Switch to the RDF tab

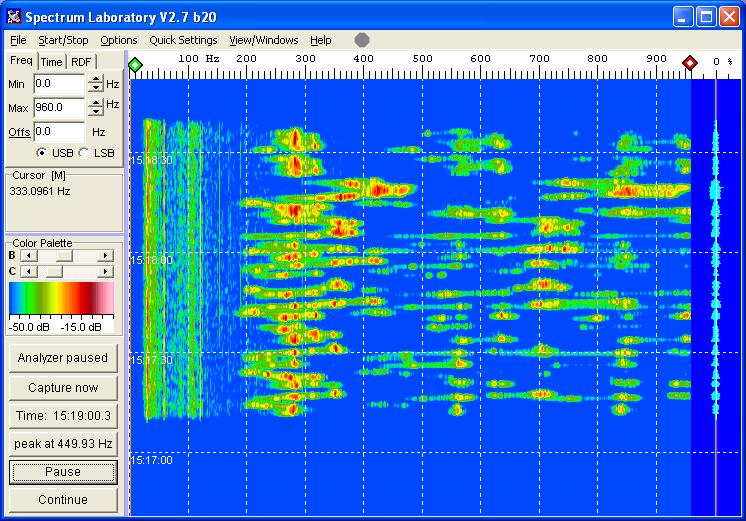[x=81, y=62]
